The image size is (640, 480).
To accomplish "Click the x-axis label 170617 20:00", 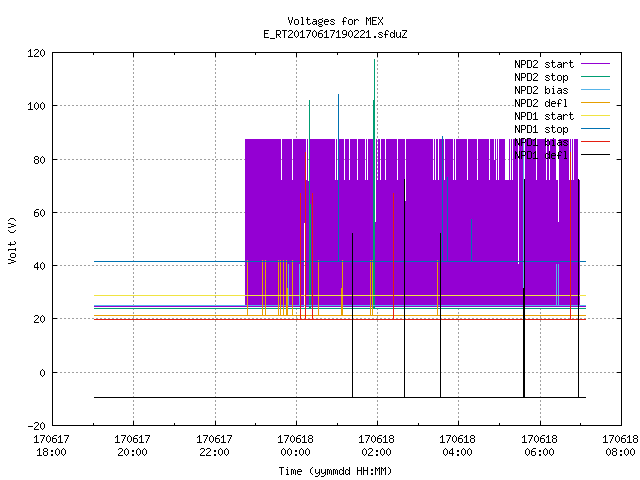I will [133, 446].
